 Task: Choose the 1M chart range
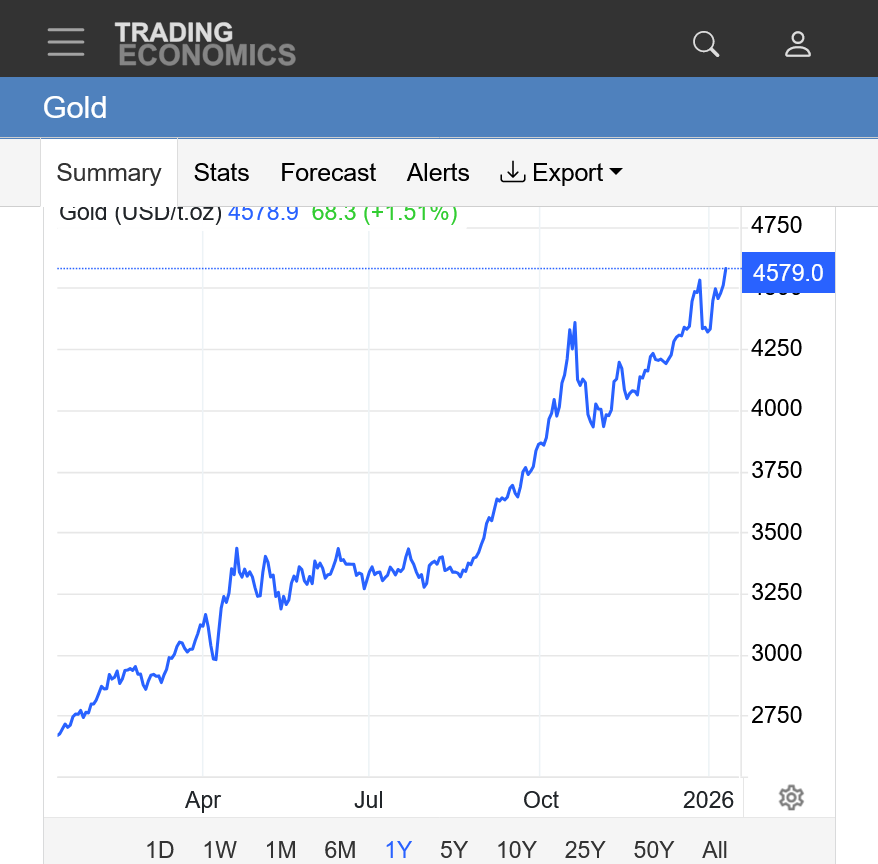(x=281, y=850)
